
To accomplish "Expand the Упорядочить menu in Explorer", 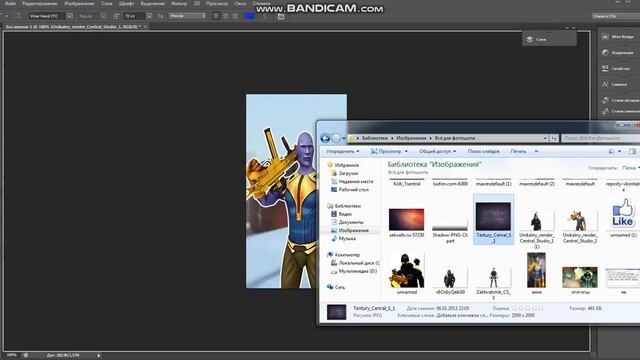I will point(342,151).
